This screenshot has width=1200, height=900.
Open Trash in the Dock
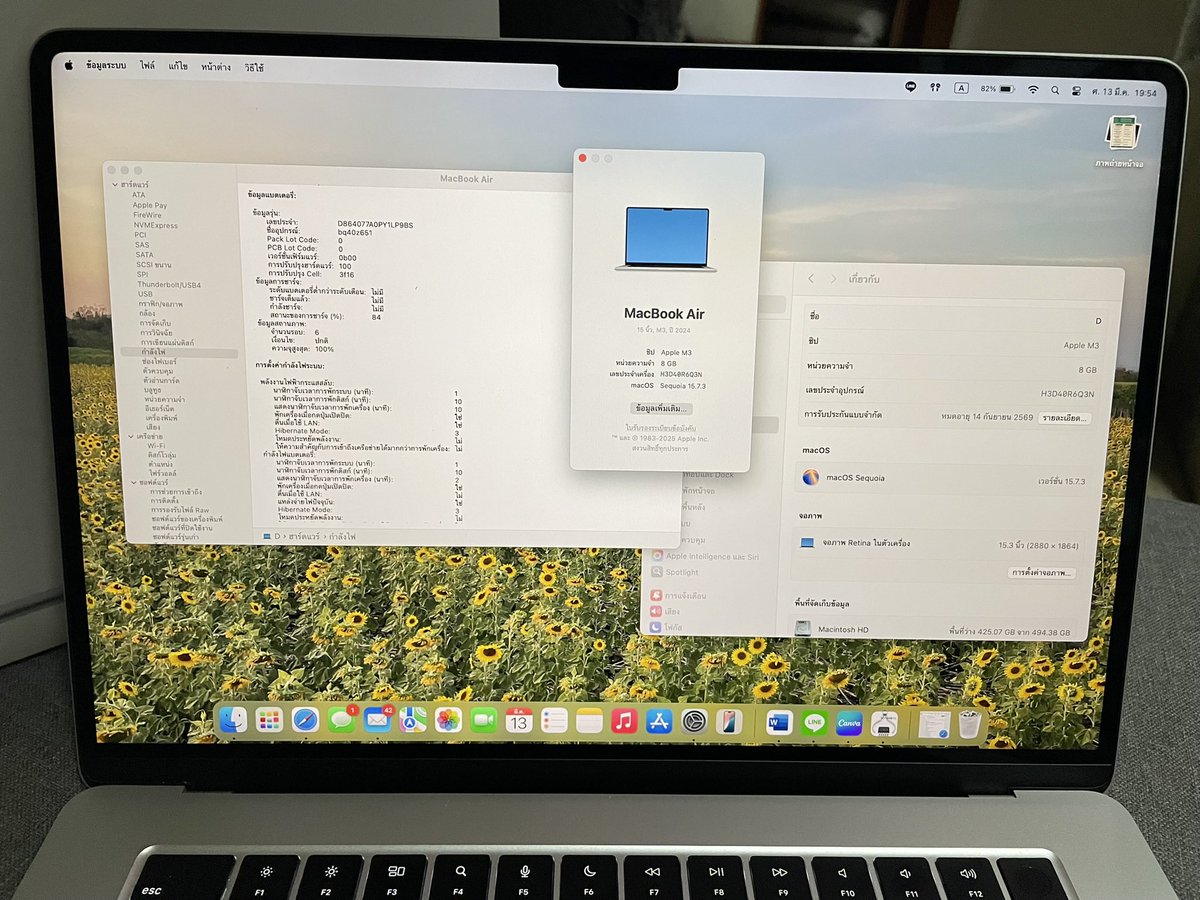(x=969, y=725)
